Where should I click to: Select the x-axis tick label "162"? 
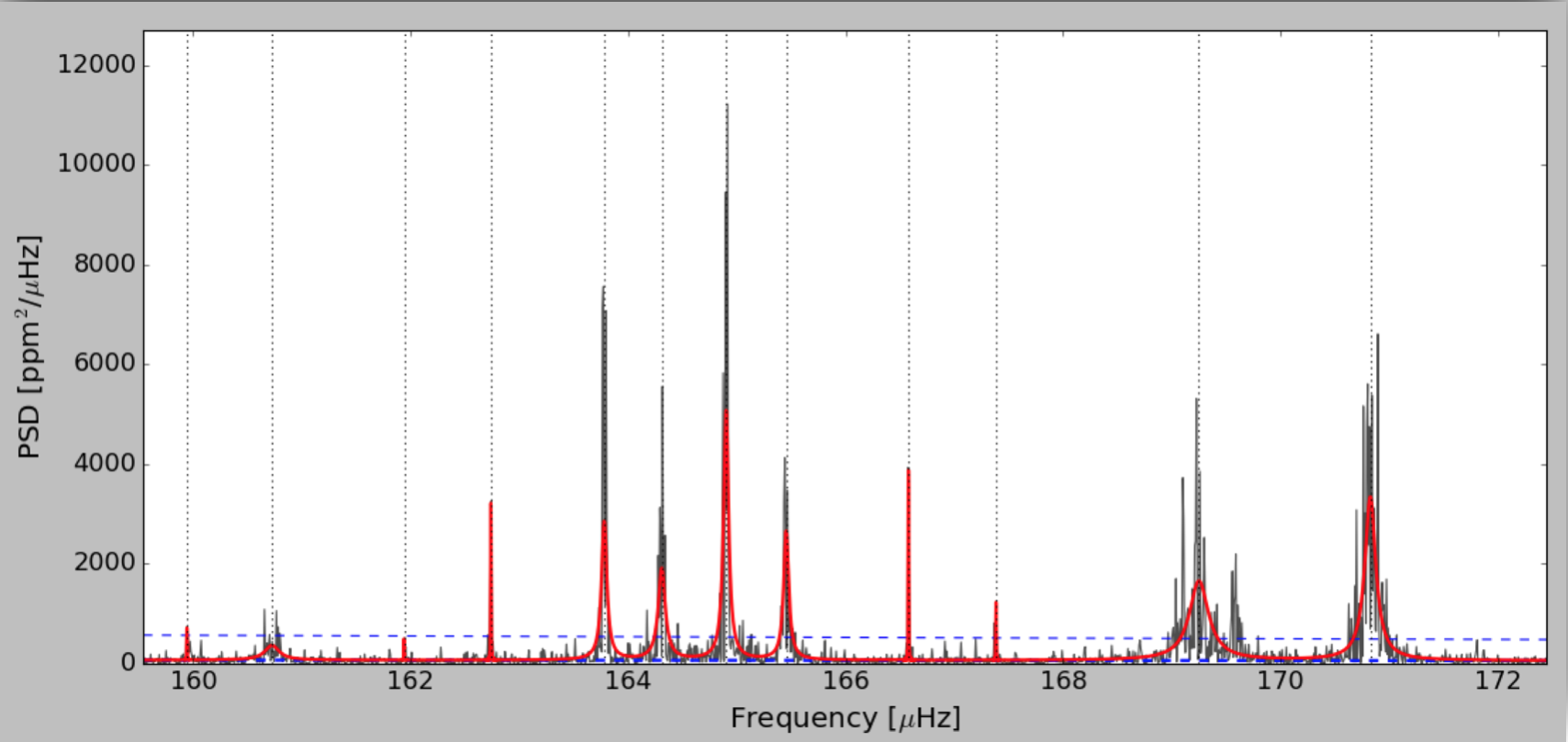[x=411, y=681]
